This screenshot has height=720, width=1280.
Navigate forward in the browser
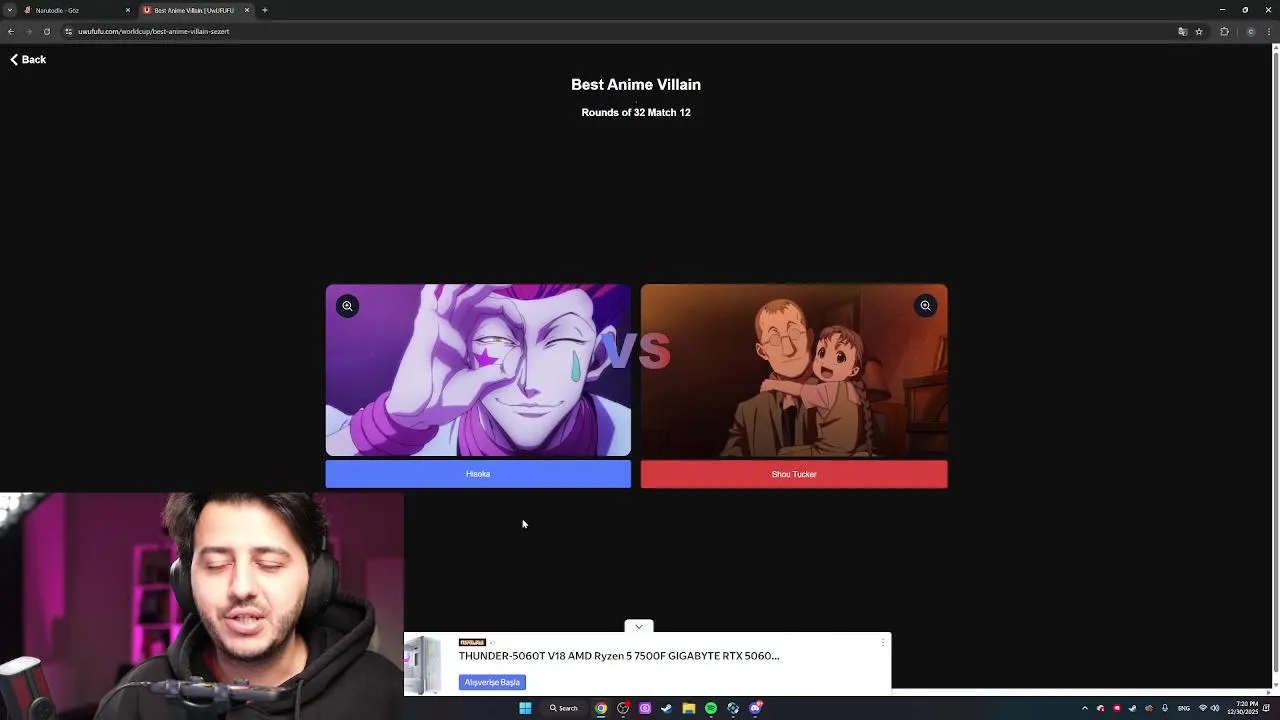tap(28, 31)
